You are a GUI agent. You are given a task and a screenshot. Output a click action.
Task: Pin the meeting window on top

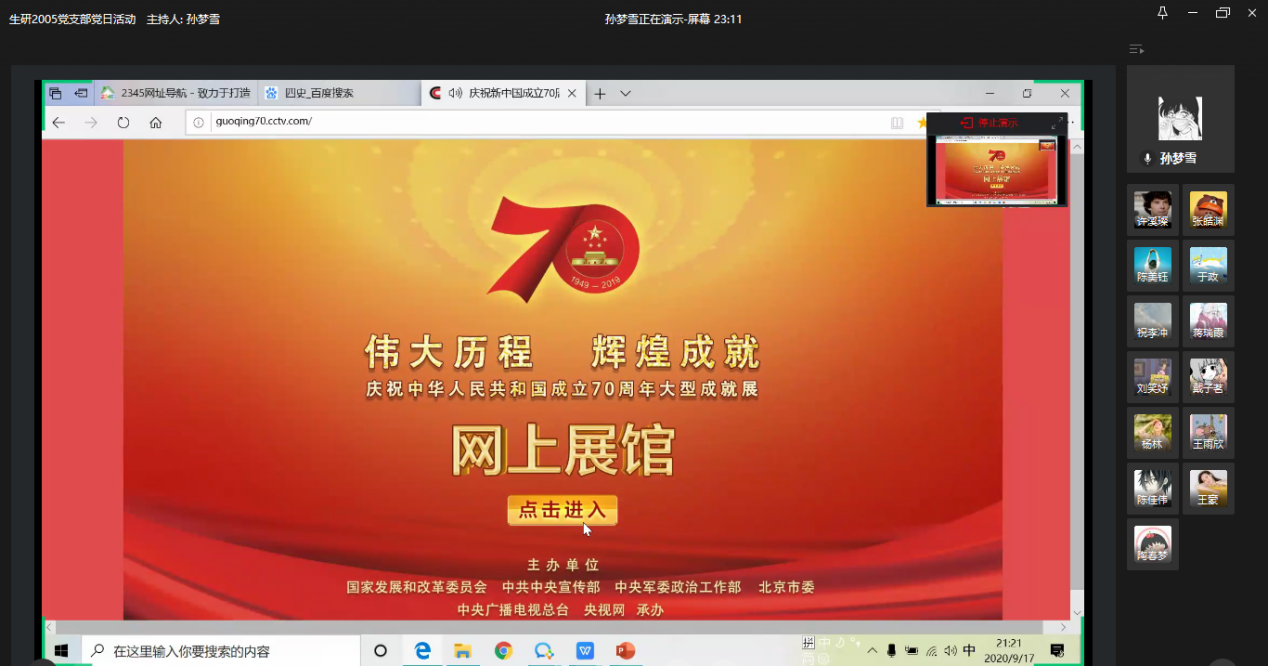click(1162, 13)
